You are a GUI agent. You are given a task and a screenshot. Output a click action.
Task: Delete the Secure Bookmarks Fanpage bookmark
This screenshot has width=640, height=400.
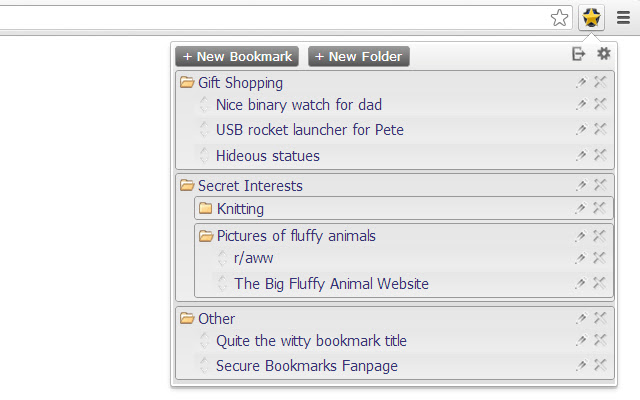tap(600, 366)
